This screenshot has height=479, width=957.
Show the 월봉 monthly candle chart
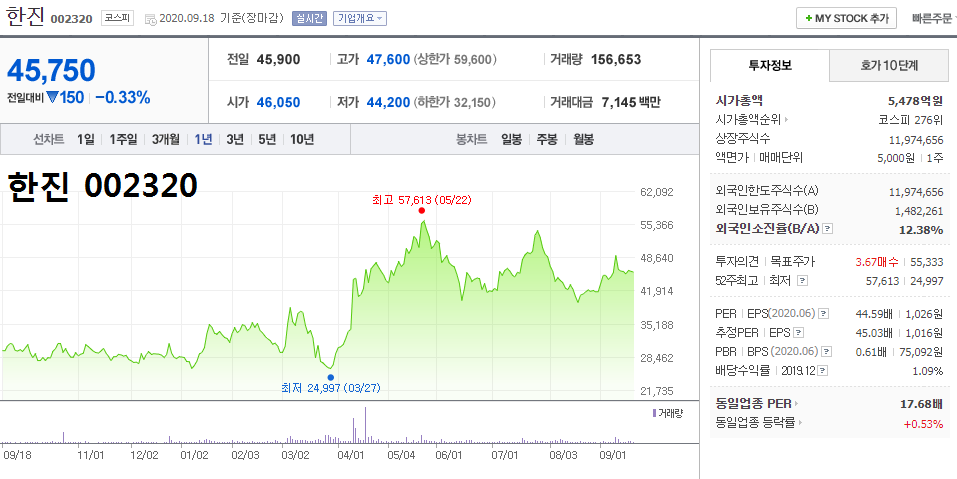[583, 139]
